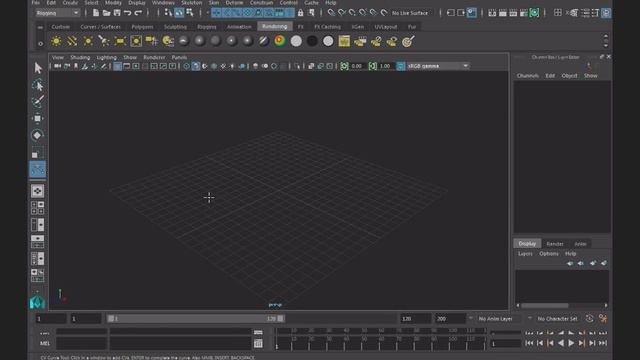This screenshot has width=640, height=360.
Task: Open the Rigging menu set dropdown
Action: pyautogui.click(x=57, y=13)
